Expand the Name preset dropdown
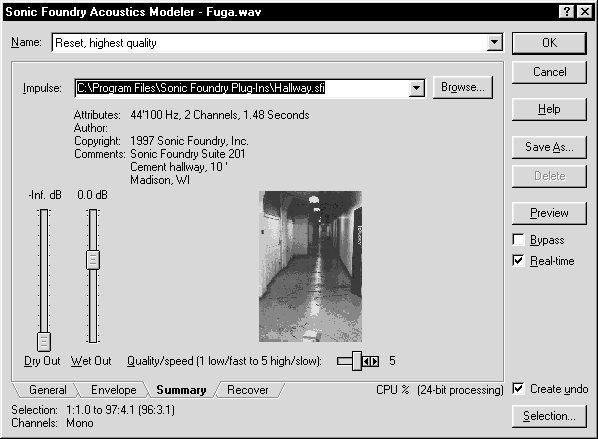 494,42
